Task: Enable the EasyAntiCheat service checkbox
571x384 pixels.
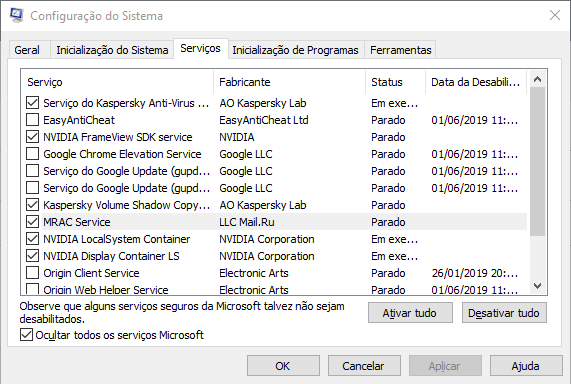Action: click(x=32, y=120)
